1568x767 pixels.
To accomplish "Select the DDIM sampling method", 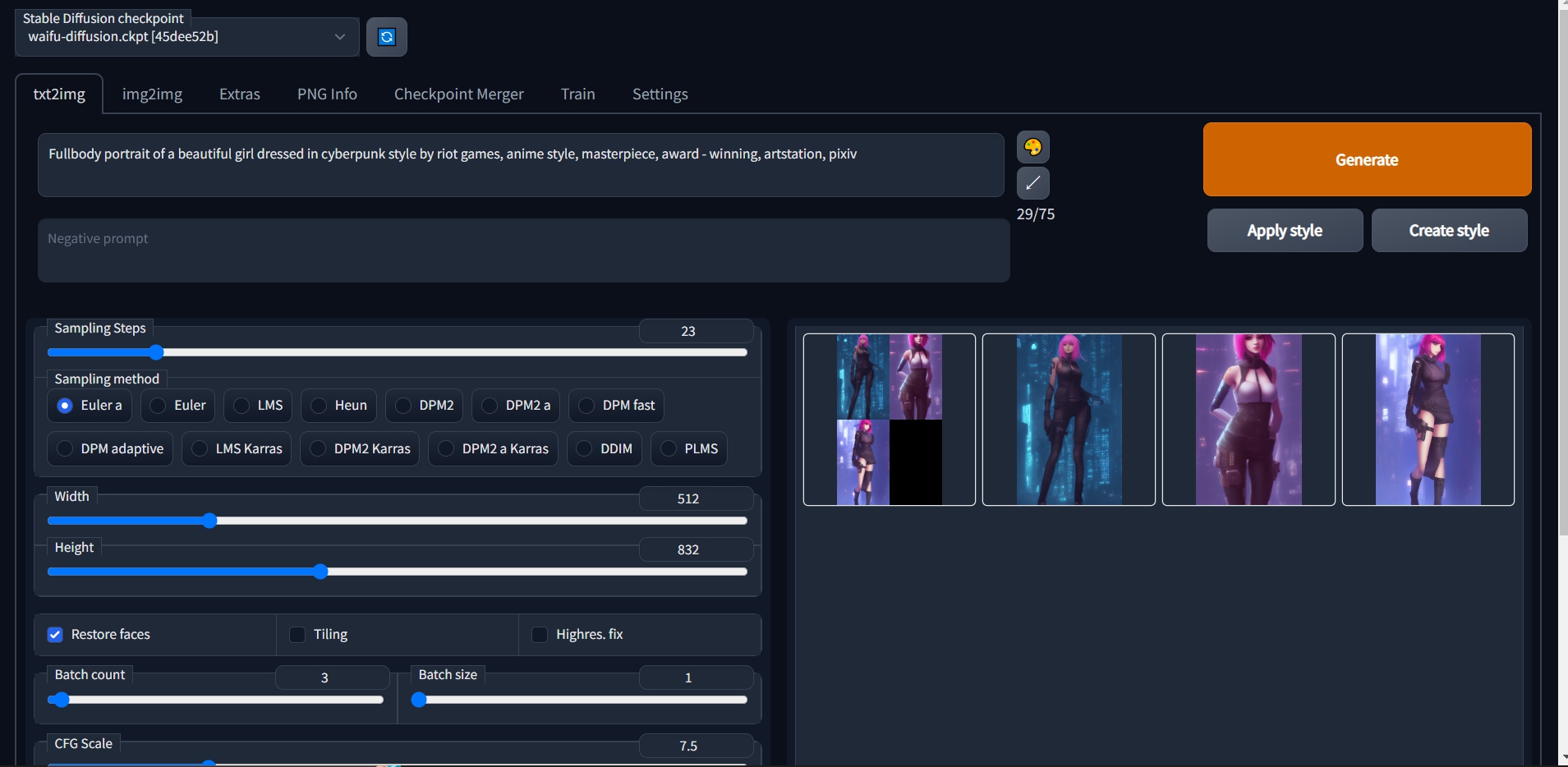I will tap(585, 448).
